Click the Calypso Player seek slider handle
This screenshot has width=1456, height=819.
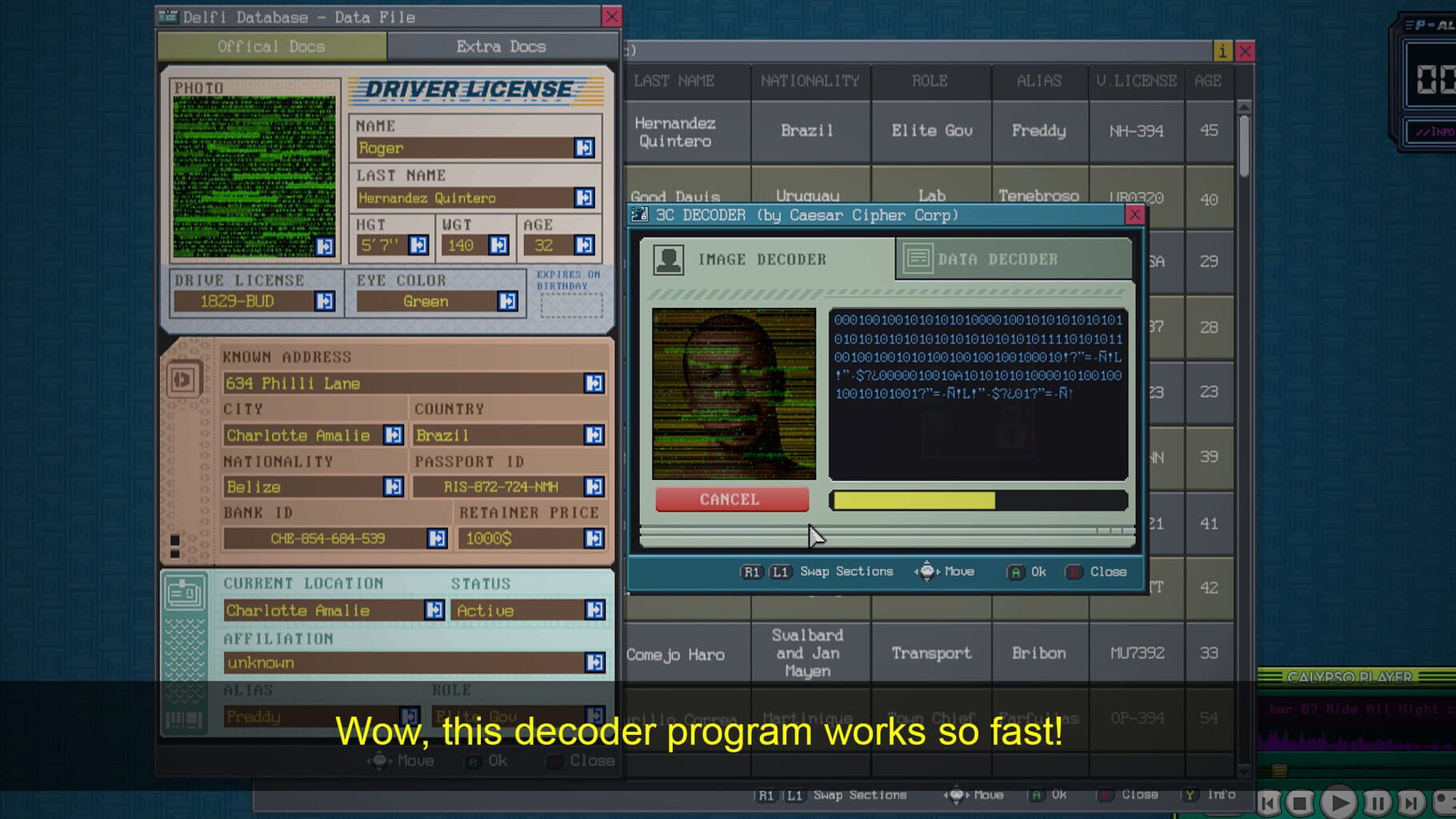coord(1278,769)
